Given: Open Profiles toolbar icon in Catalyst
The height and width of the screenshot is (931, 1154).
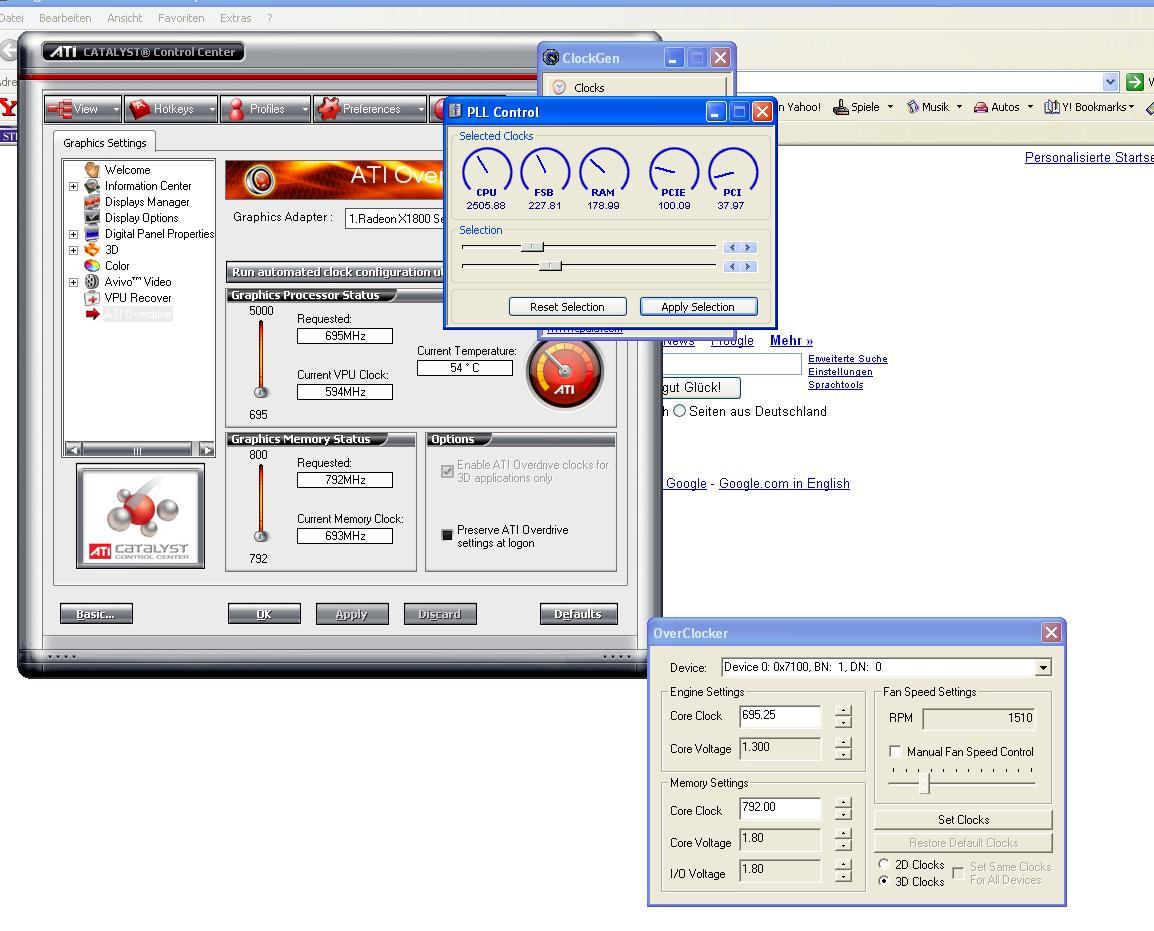Looking at the screenshot, I should [x=236, y=109].
